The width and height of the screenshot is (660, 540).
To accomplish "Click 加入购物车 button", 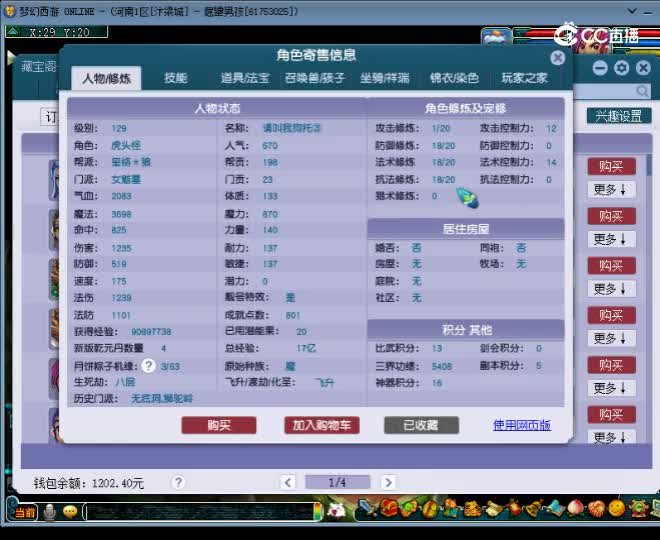I will pos(322,425).
